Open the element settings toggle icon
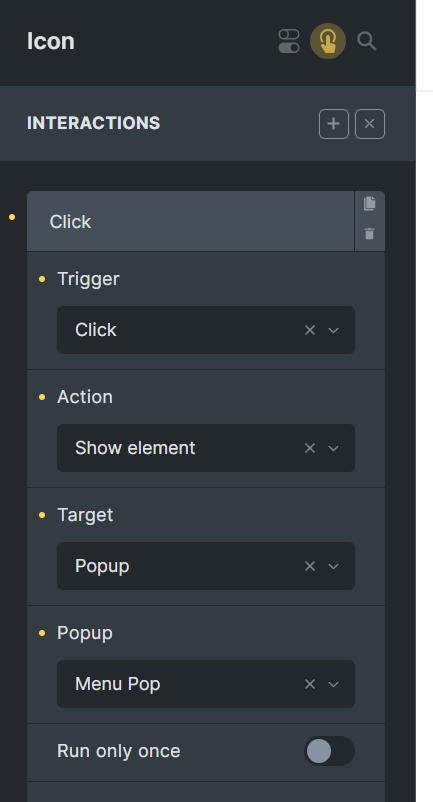Viewport: 433px width, 802px height. [289, 41]
